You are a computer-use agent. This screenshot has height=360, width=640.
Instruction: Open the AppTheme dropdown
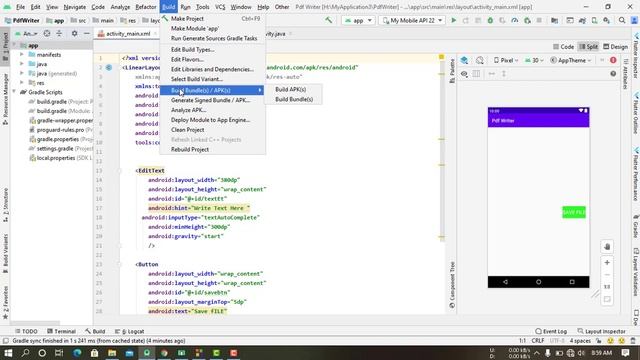571,60
